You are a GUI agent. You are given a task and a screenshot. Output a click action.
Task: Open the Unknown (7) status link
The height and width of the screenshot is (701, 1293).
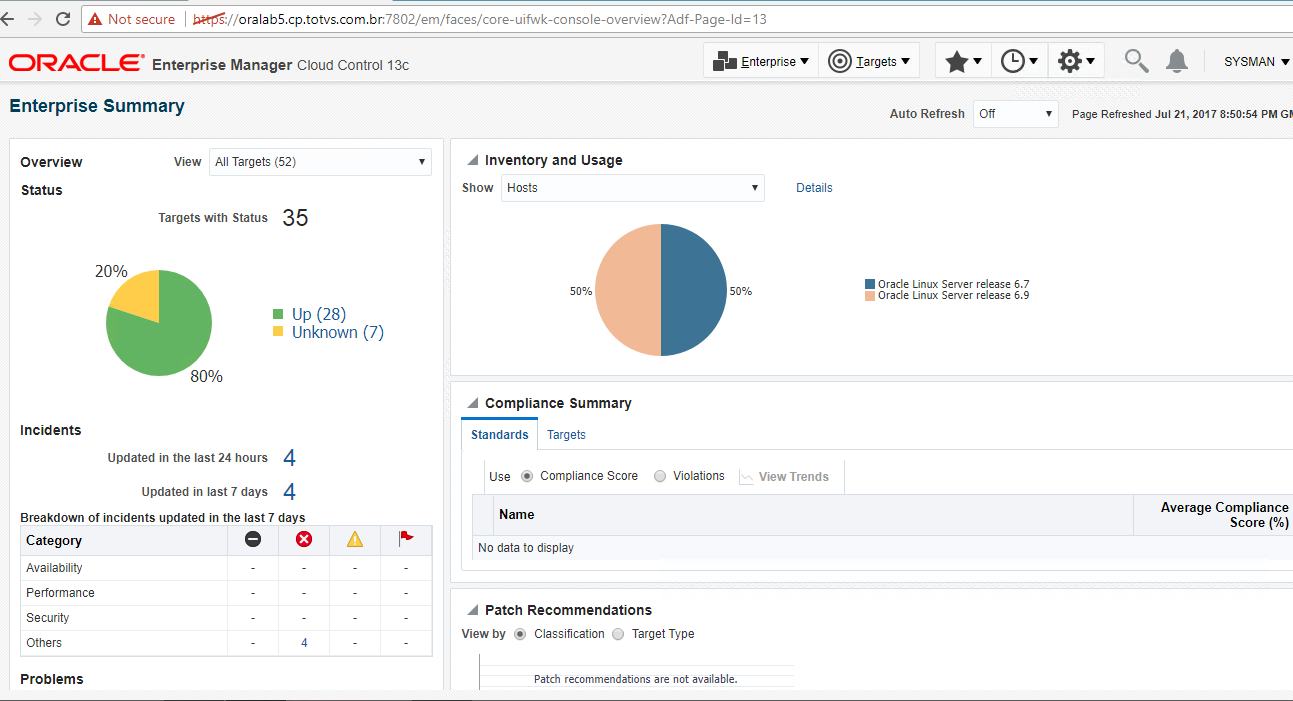[x=337, y=332]
